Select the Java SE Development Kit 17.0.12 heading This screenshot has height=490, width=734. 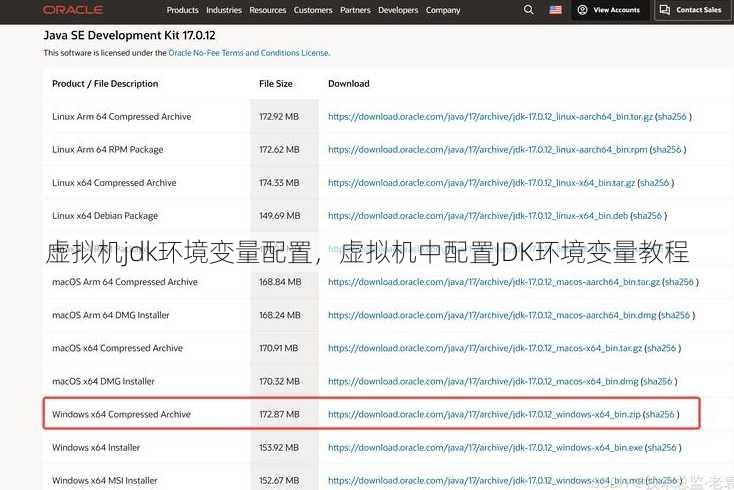click(x=129, y=36)
